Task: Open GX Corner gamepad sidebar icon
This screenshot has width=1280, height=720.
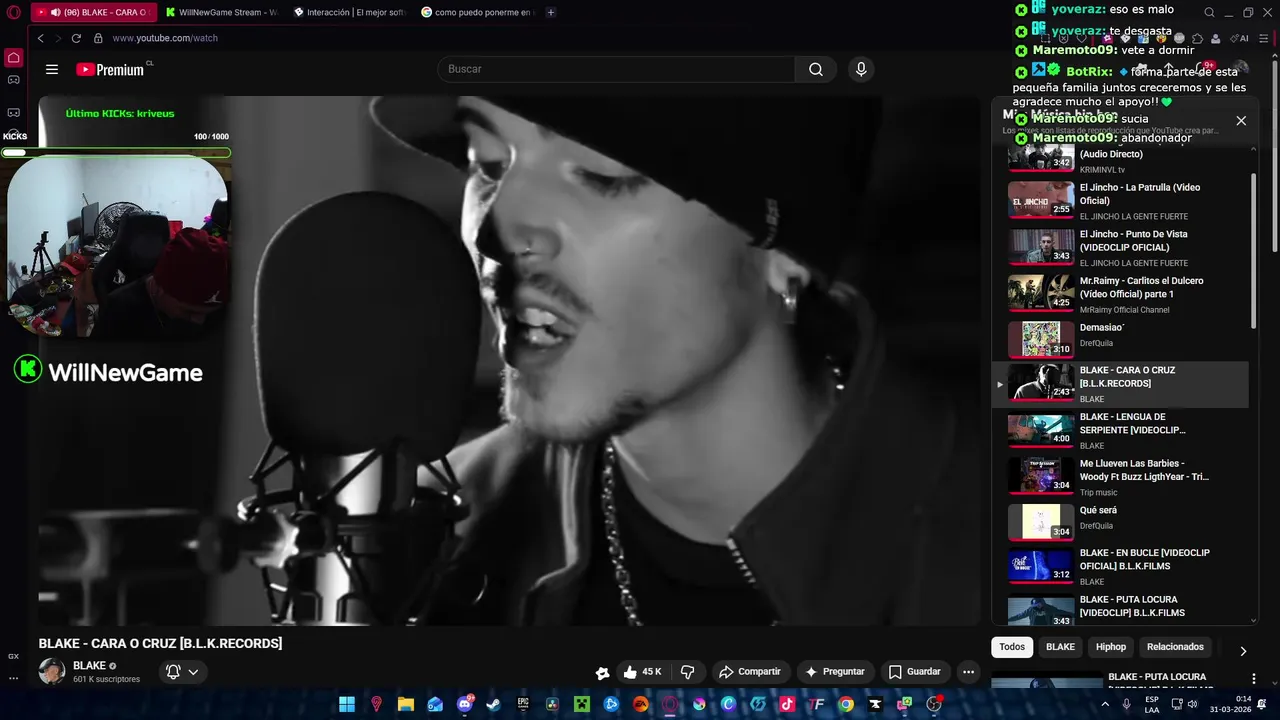Action: tap(14, 80)
